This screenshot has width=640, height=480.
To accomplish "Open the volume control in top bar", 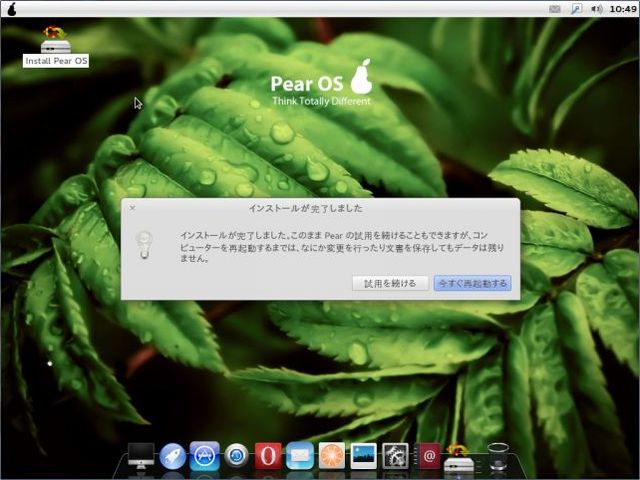I will [597, 8].
